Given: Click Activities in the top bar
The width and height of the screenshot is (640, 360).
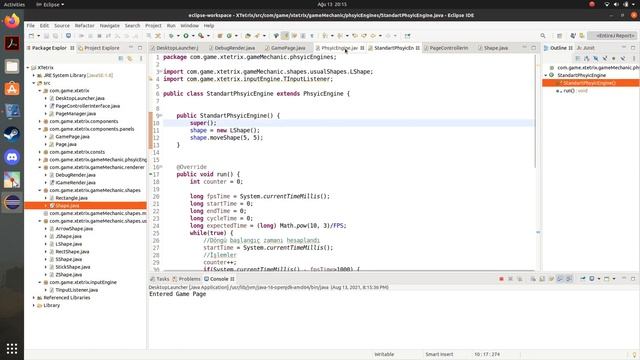Looking at the screenshot, I should 14,4.
